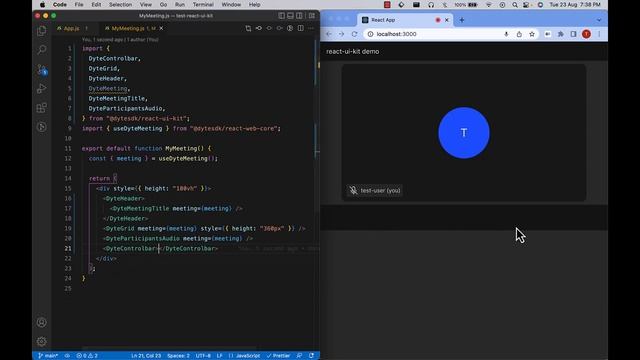
Task: Open the Apple menu
Action: (x=42, y=4)
